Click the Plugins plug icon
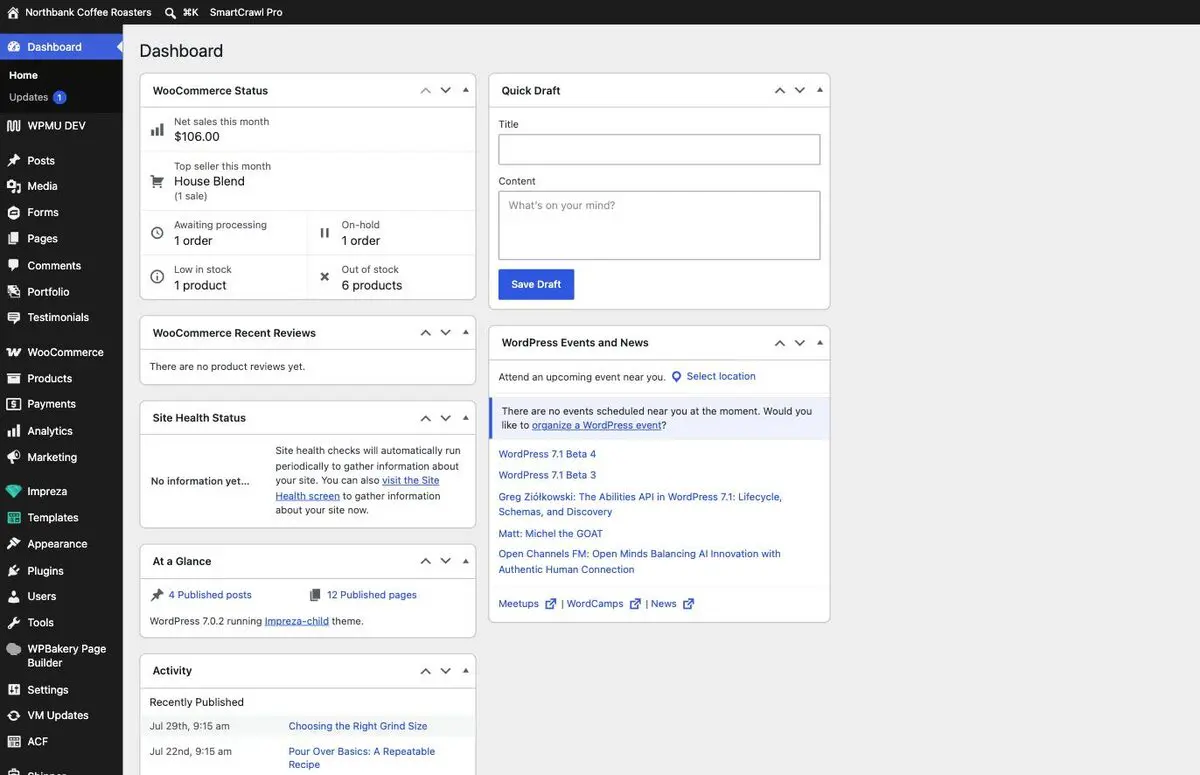 (x=13, y=570)
